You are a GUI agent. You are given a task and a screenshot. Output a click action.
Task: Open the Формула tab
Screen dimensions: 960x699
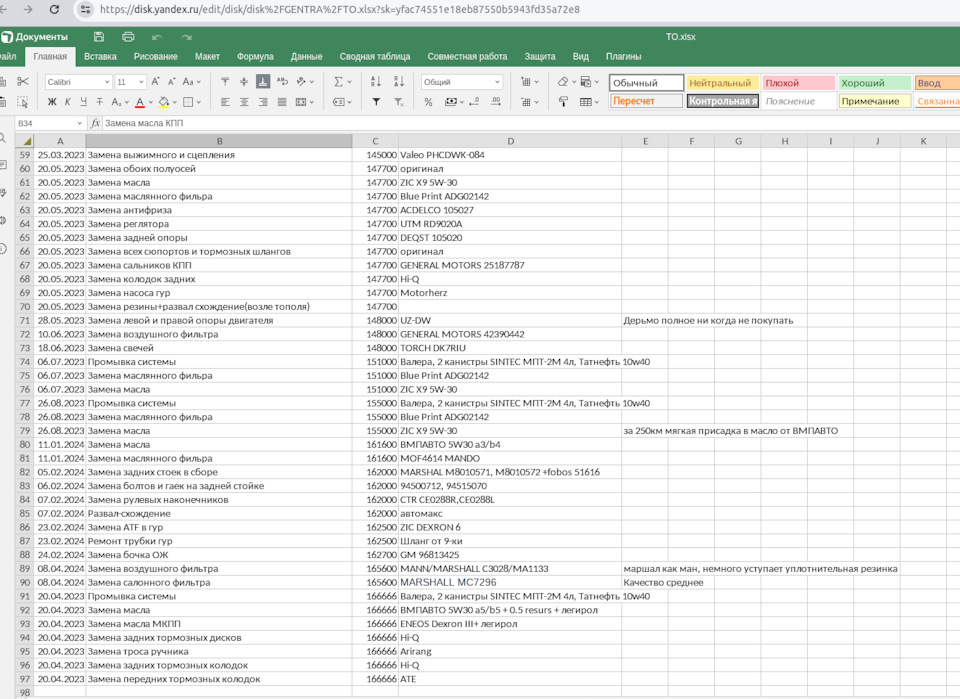click(x=255, y=57)
